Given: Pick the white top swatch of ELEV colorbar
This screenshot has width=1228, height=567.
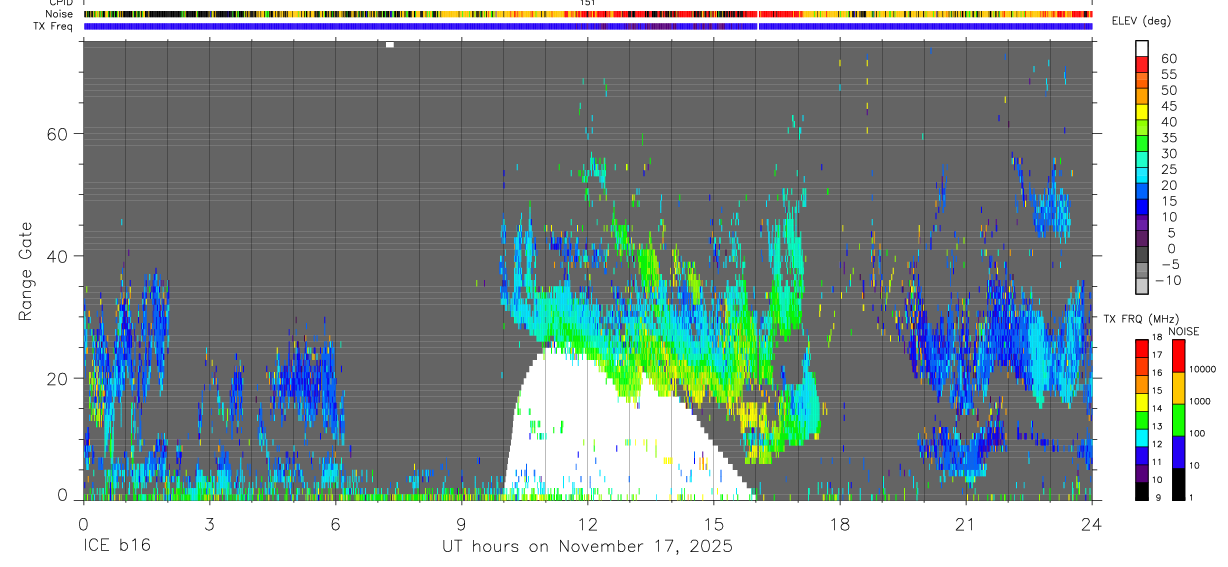Looking at the screenshot, I should click(1142, 48).
